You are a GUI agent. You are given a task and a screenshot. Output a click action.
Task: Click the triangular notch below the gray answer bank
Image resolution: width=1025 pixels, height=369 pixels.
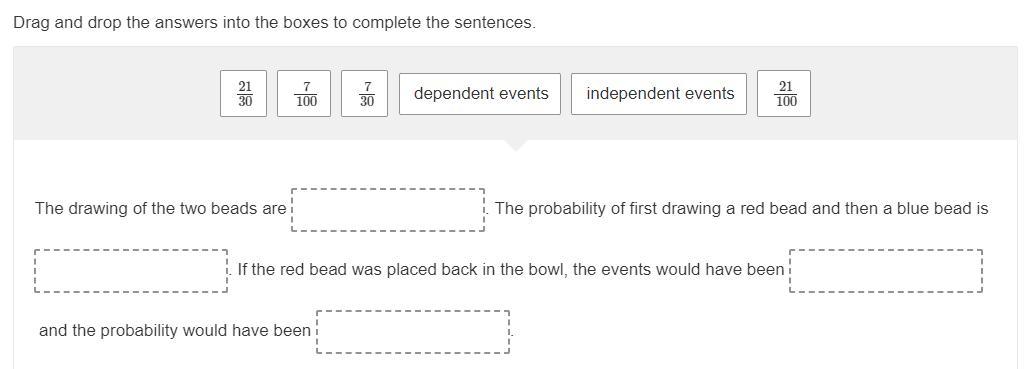[516, 145]
